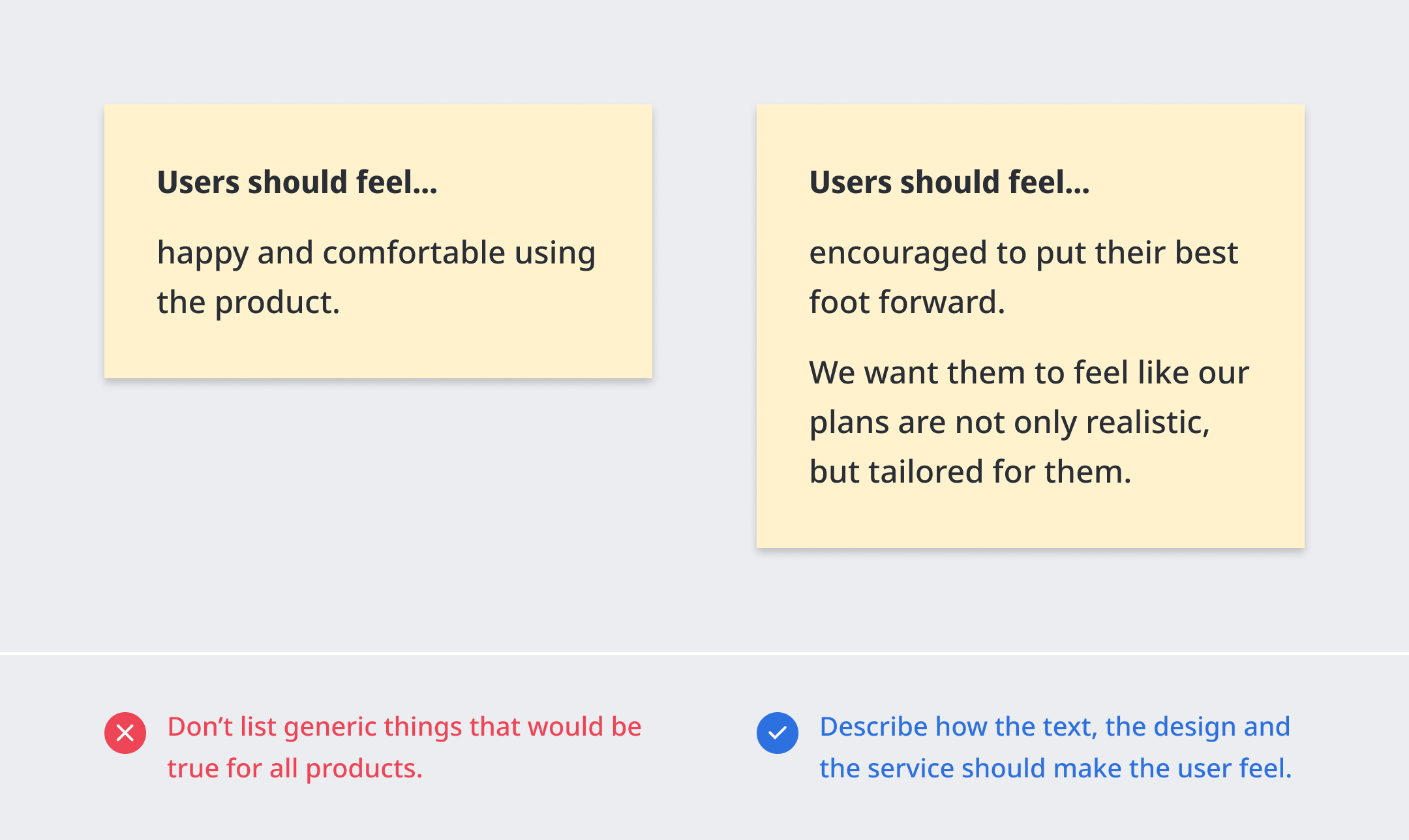Click the word "realistic," in right note
The height and width of the screenshot is (840, 1409).
(x=1147, y=423)
